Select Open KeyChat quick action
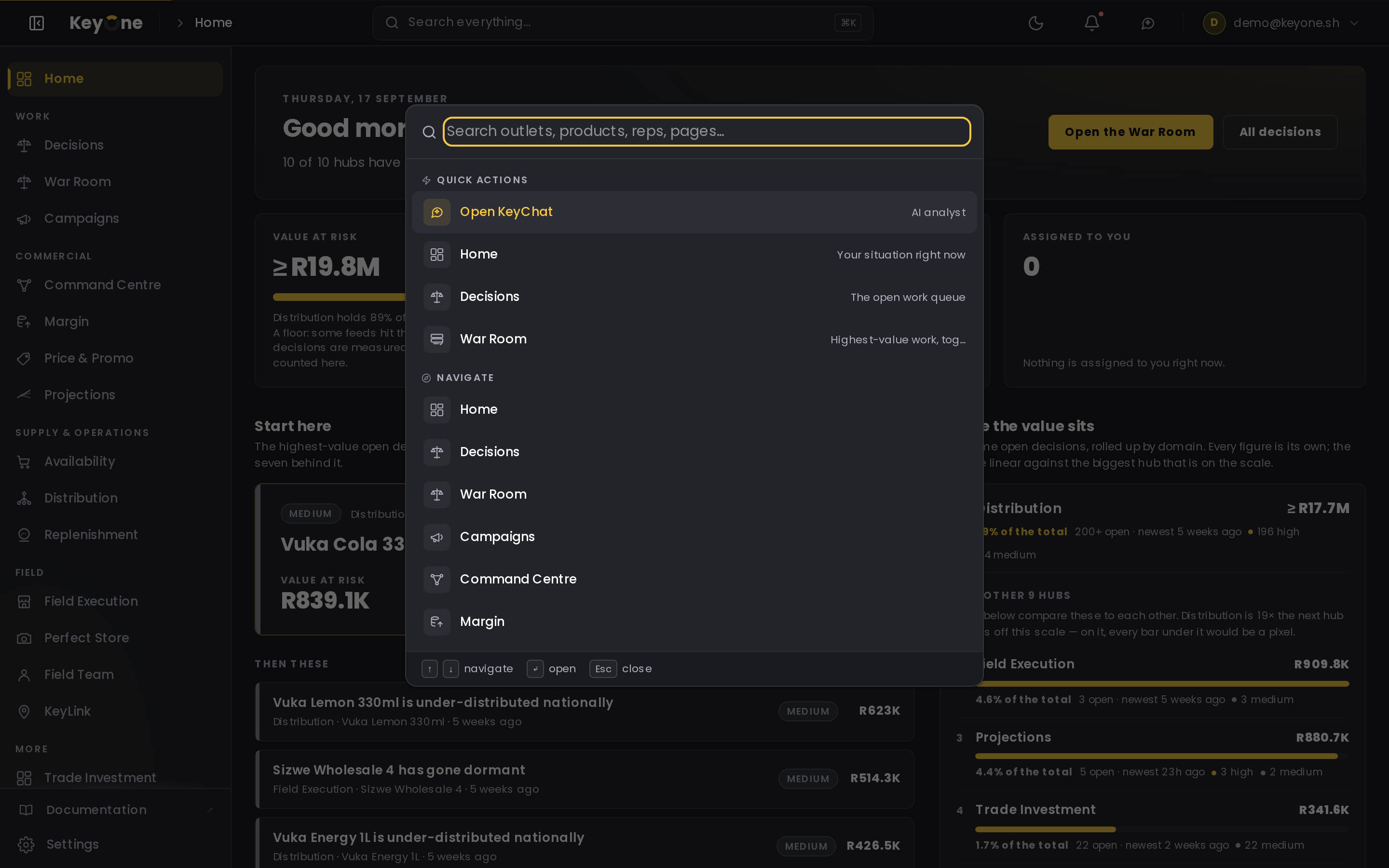Viewport: 1389px width, 868px height. 694,212
